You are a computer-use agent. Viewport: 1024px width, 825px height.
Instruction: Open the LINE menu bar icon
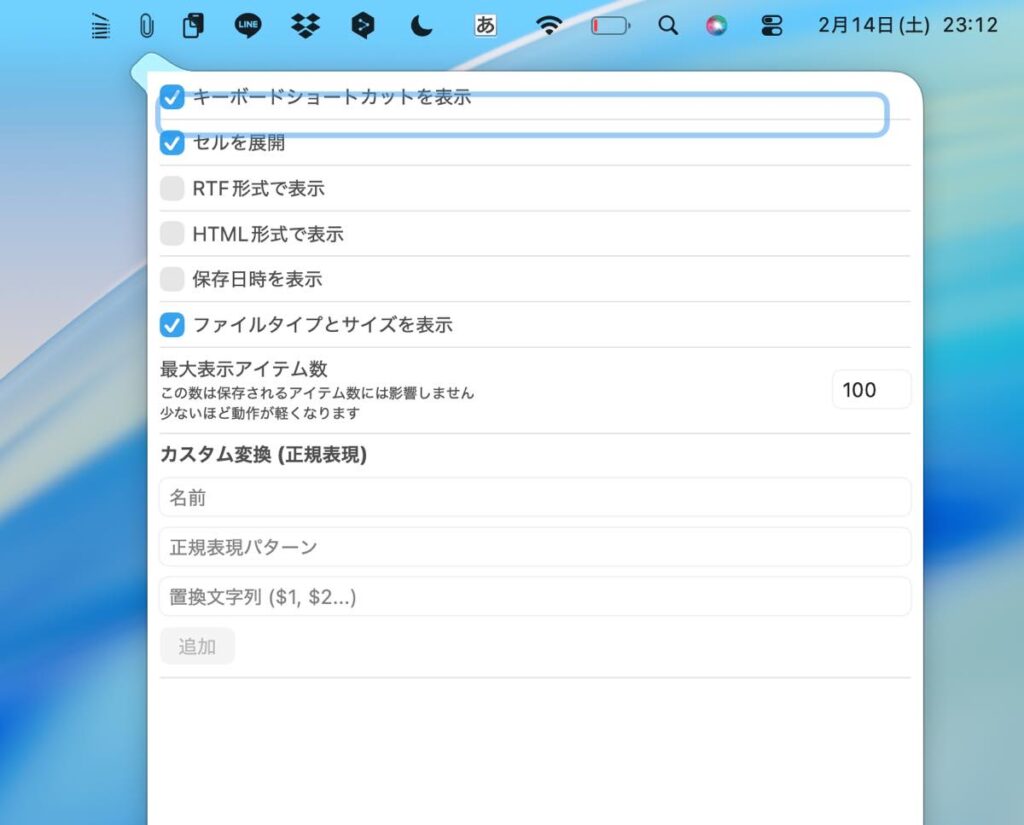[248, 26]
